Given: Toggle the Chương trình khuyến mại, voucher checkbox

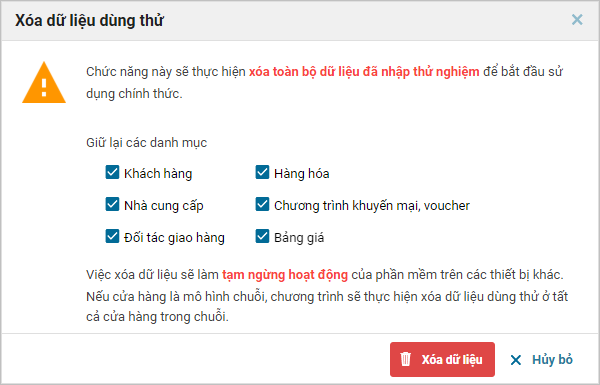Looking at the screenshot, I should tap(262, 204).
